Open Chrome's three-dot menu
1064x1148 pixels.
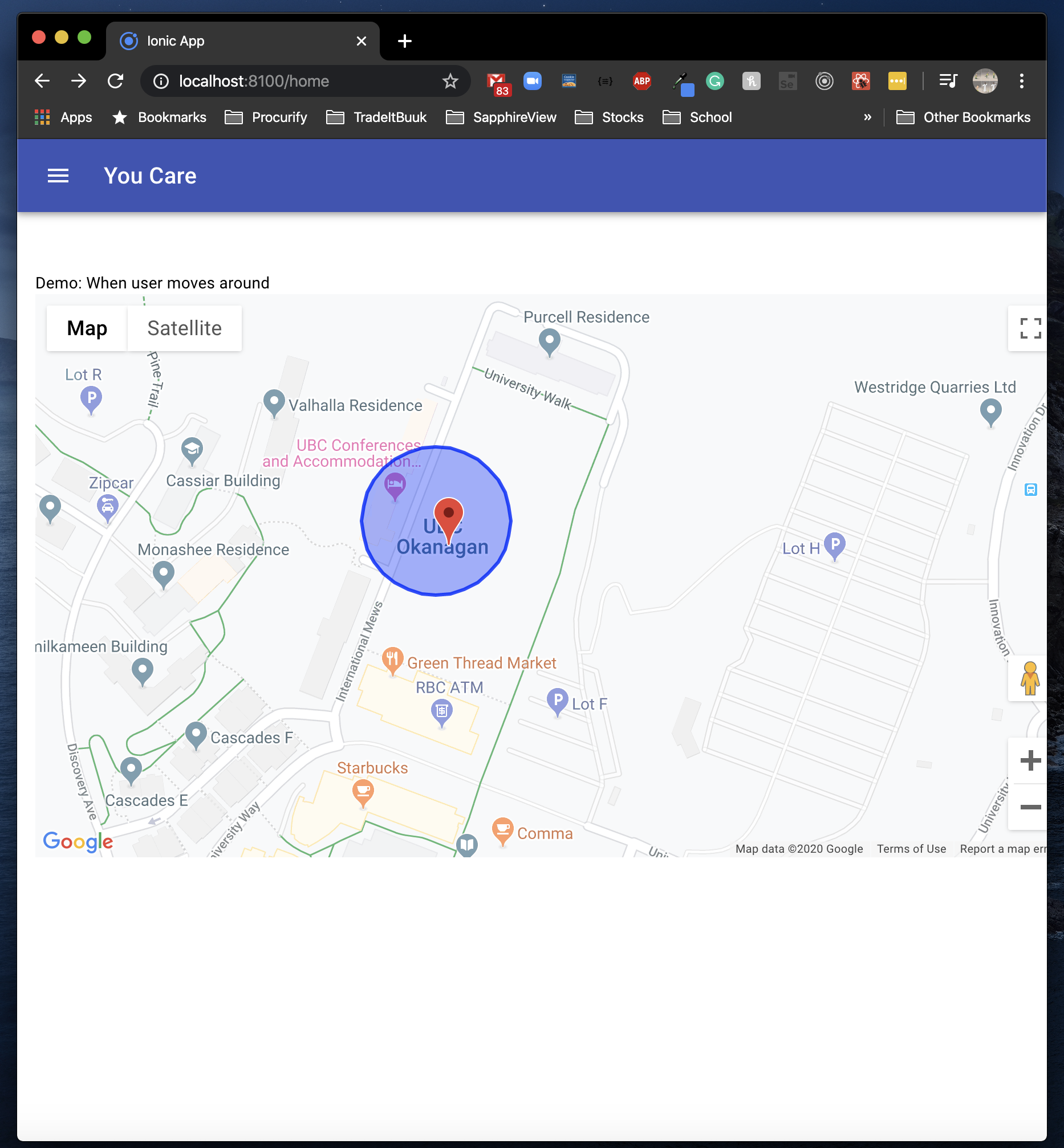[x=1022, y=81]
